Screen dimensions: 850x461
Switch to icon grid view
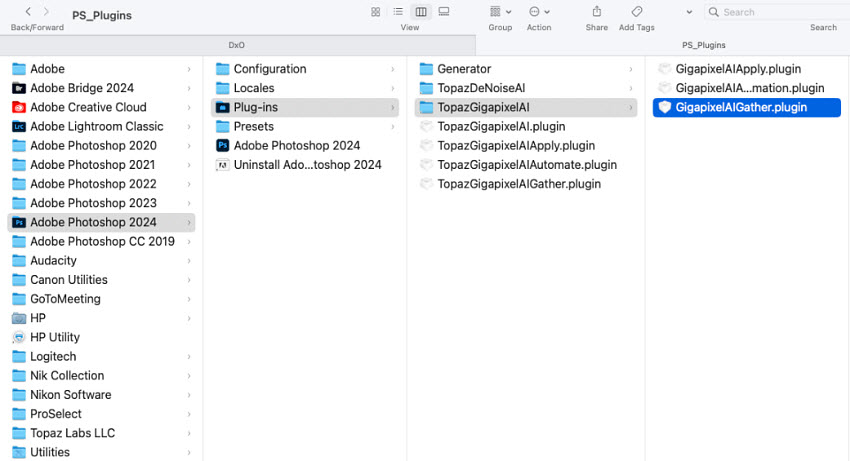click(x=376, y=12)
